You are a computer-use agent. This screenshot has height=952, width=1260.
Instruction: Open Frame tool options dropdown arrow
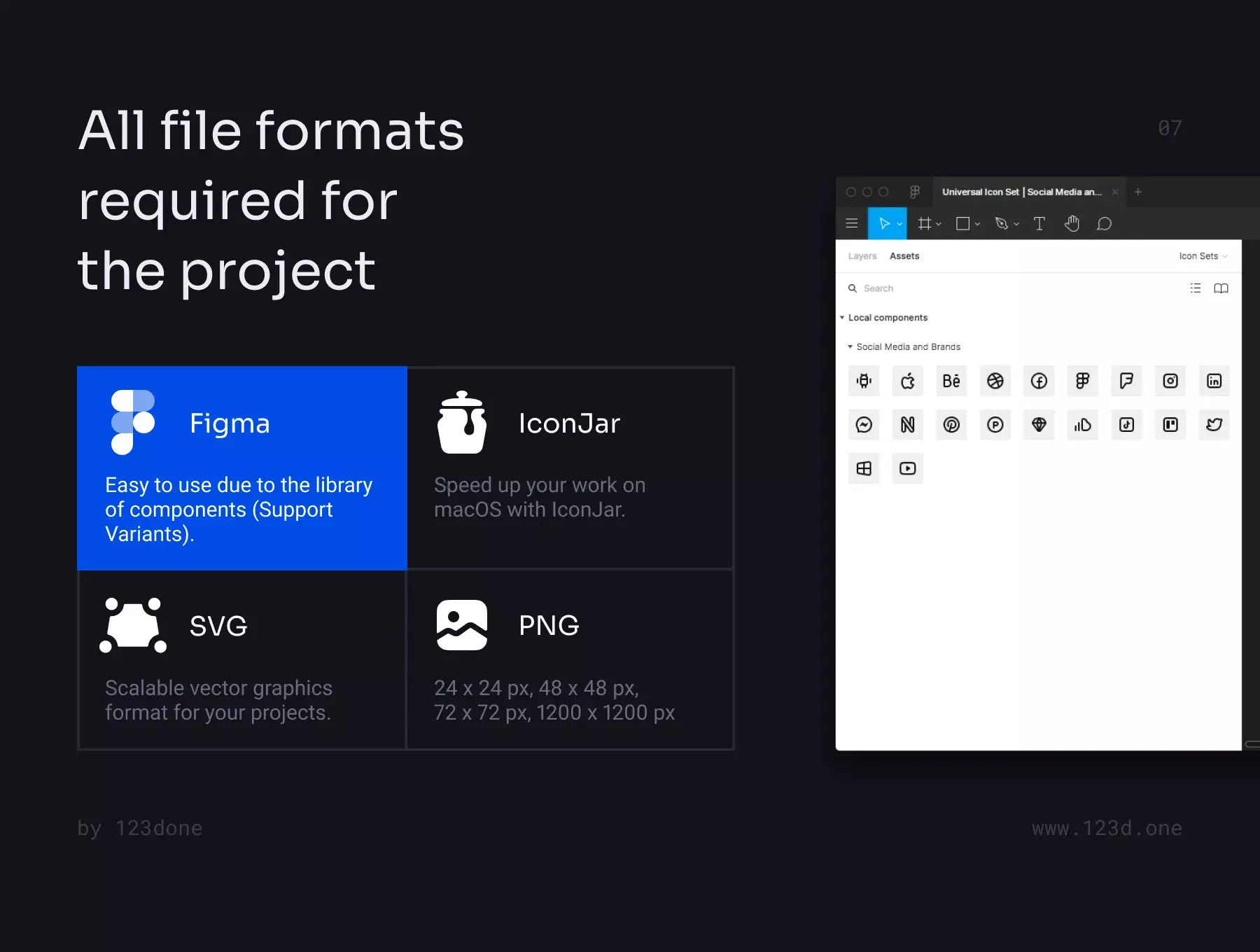pos(939,224)
